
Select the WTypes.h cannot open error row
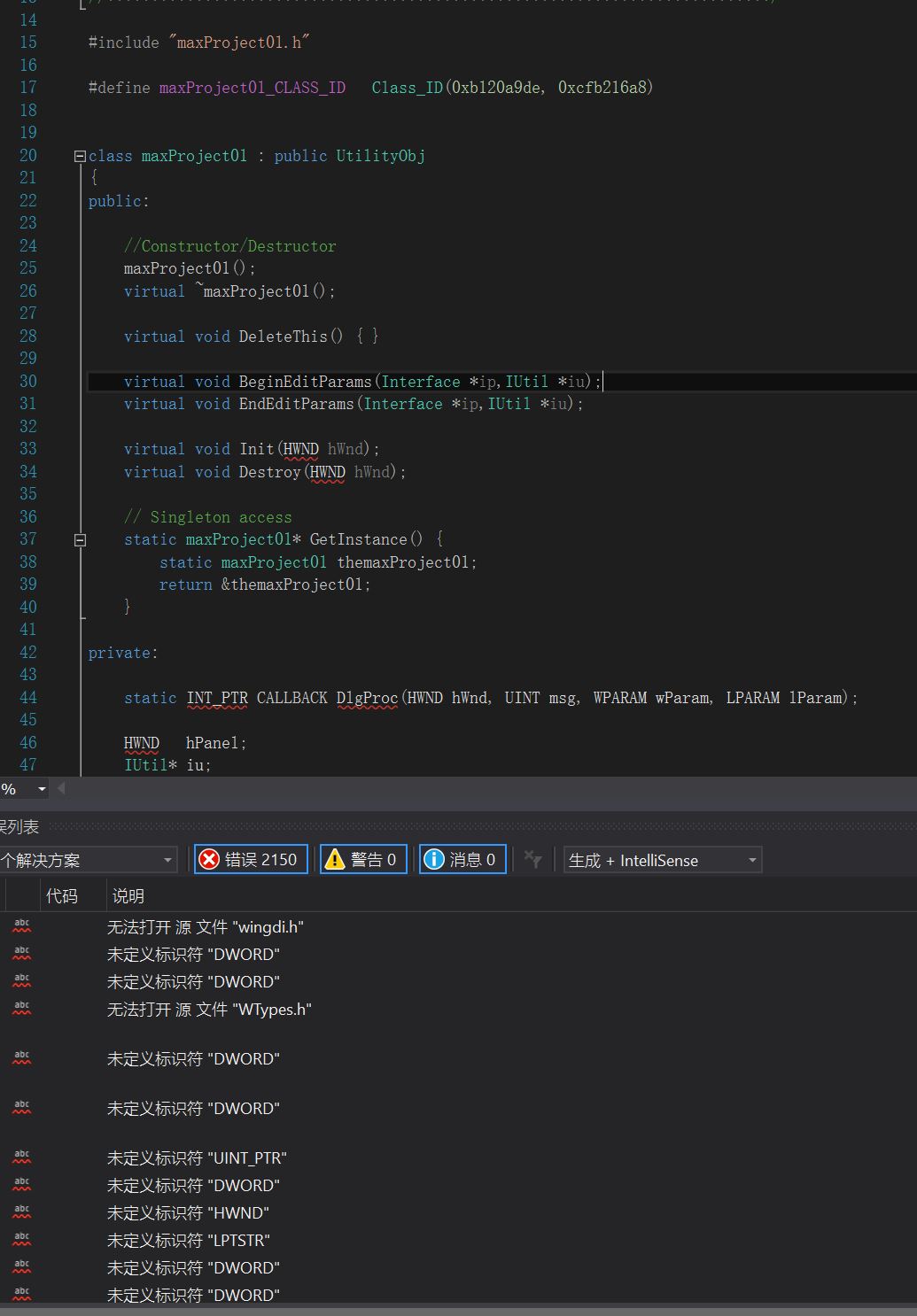pos(458,1009)
